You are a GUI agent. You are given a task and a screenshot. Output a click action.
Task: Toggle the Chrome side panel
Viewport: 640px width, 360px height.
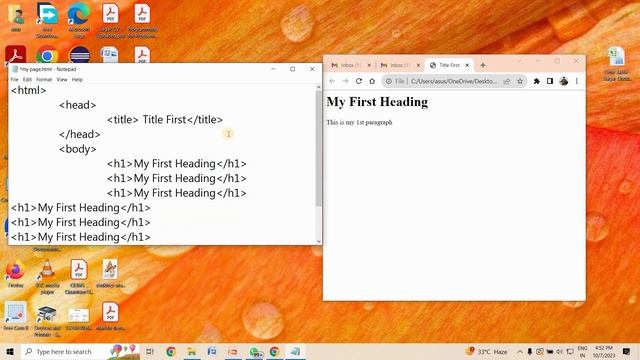(550, 81)
